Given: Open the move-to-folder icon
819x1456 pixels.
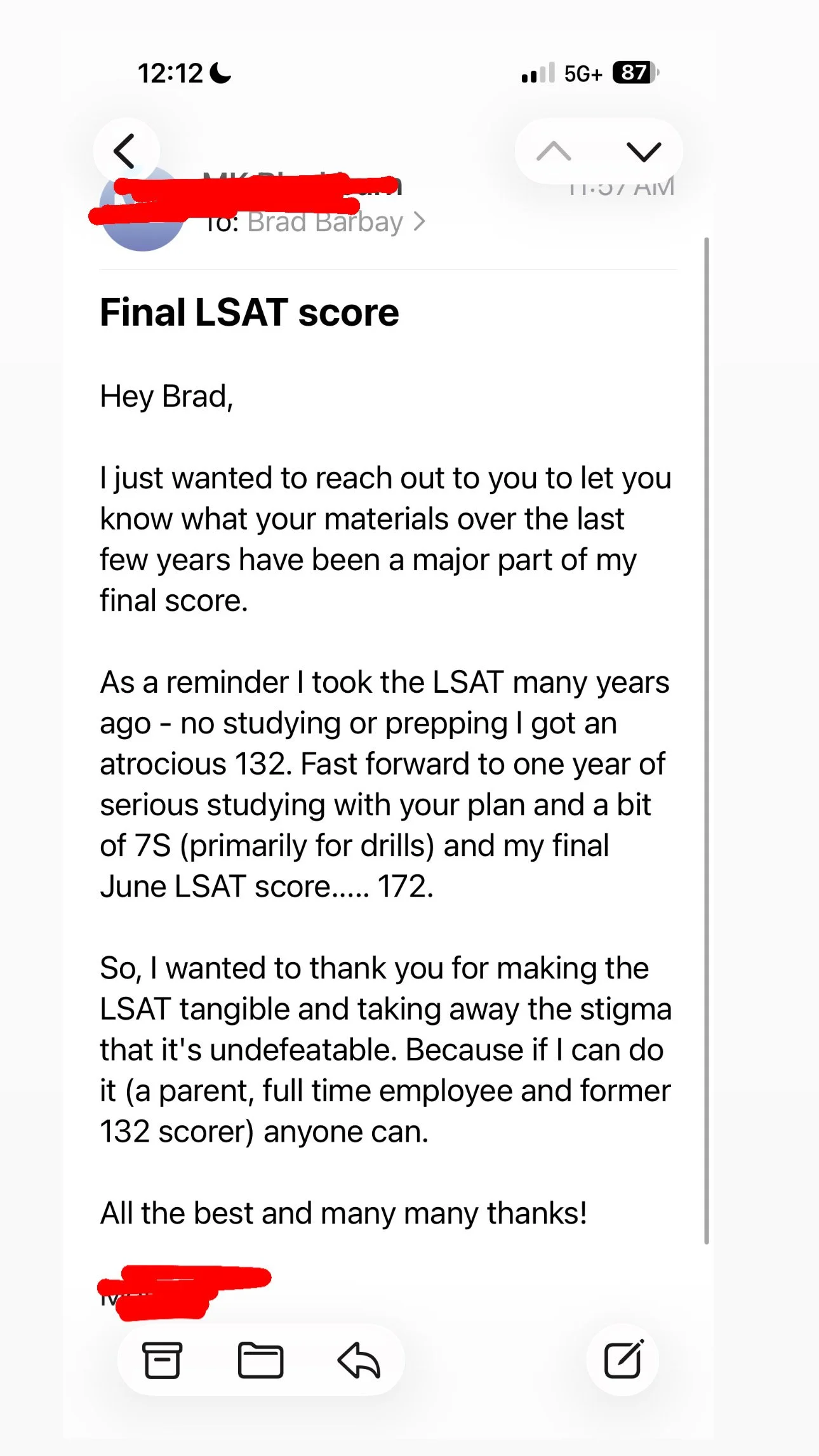Looking at the screenshot, I should (260, 1360).
